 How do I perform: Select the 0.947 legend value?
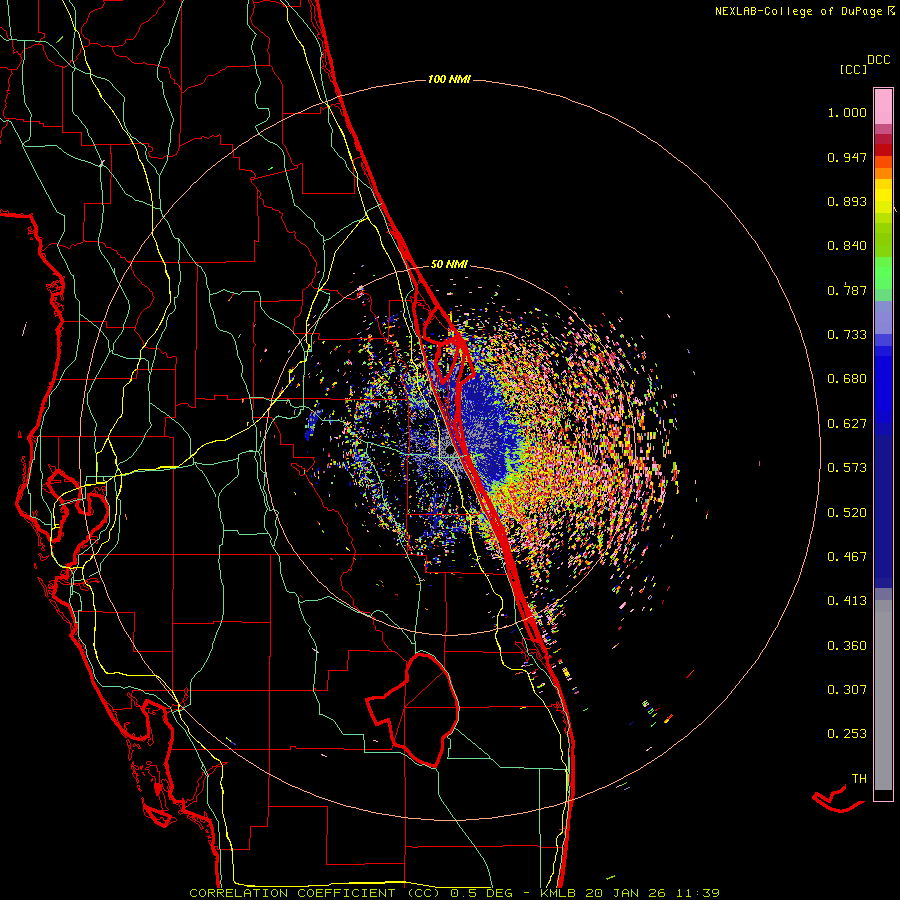tap(847, 157)
